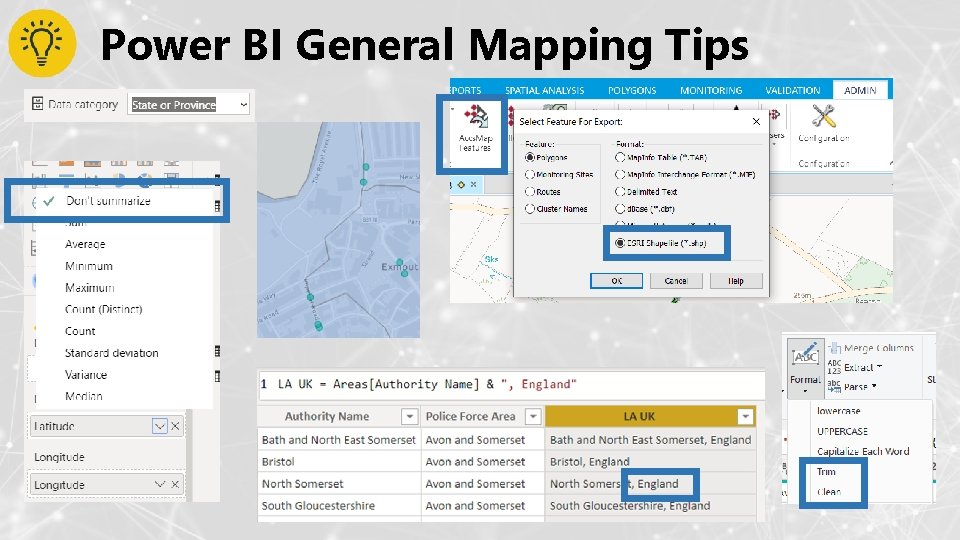Image resolution: width=960 pixels, height=540 pixels.
Task: Click the Merge Columns label
Action: click(879, 348)
